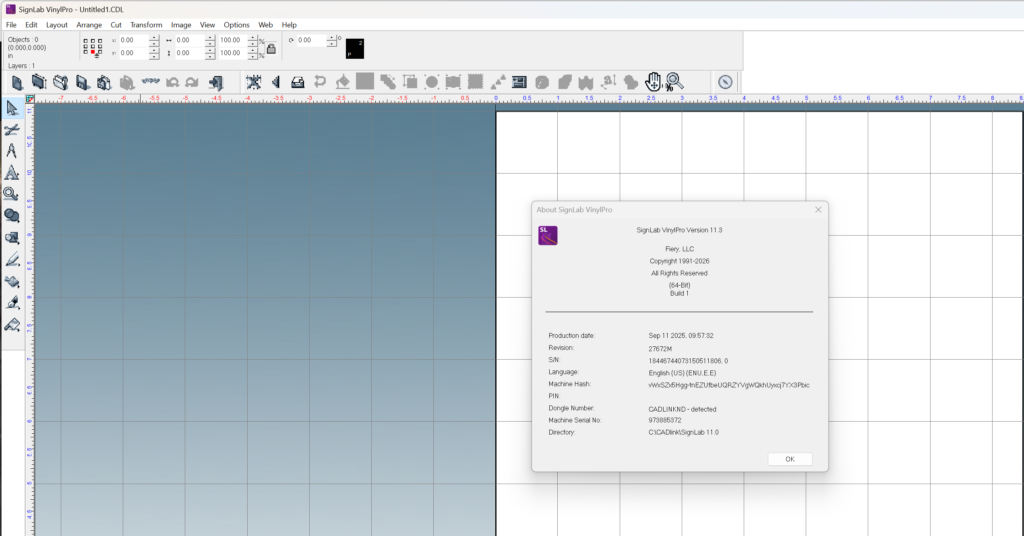The width and height of the screenshot is (1024, 536).
Task: Click the revision value 27672M
Action: pyautogui.click(x=660, y=349)
